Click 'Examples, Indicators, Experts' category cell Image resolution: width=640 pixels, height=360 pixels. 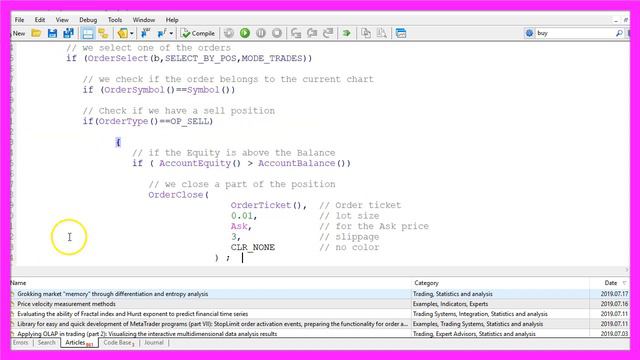(450, 304)
